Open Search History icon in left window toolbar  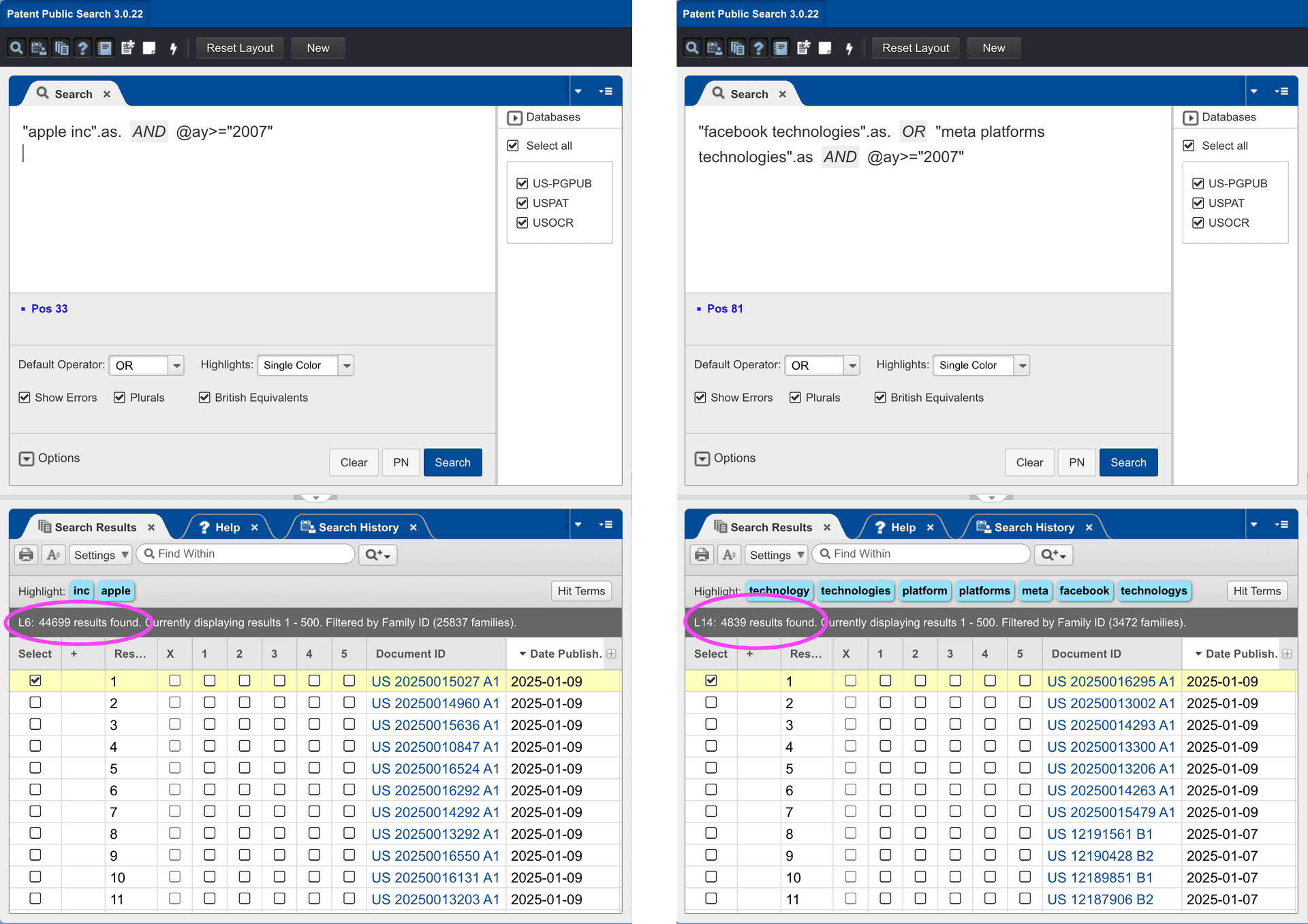[39, 48]
